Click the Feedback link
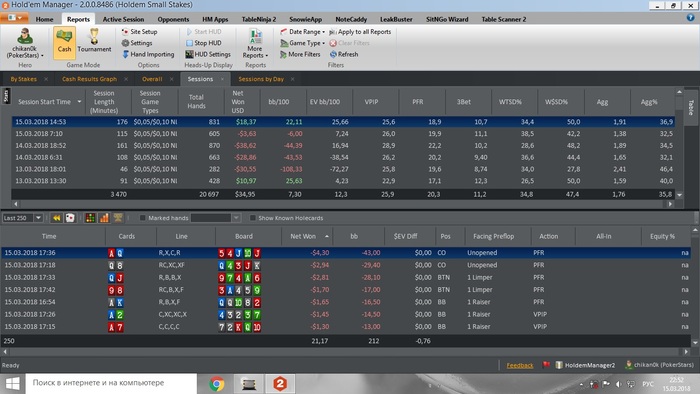The image size is (700, 394). 520,365
